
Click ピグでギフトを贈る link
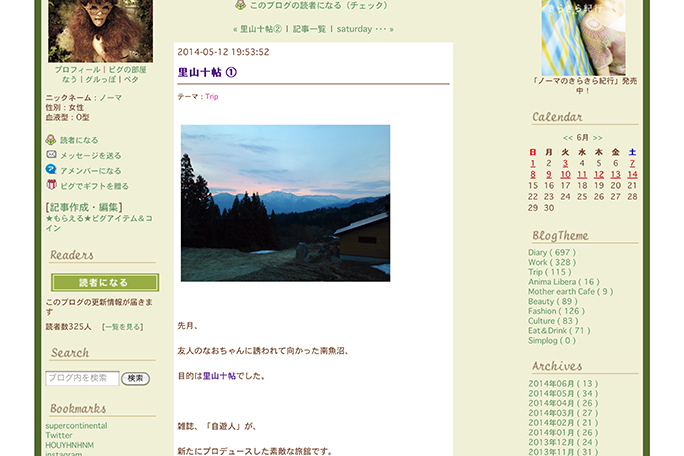95,186
